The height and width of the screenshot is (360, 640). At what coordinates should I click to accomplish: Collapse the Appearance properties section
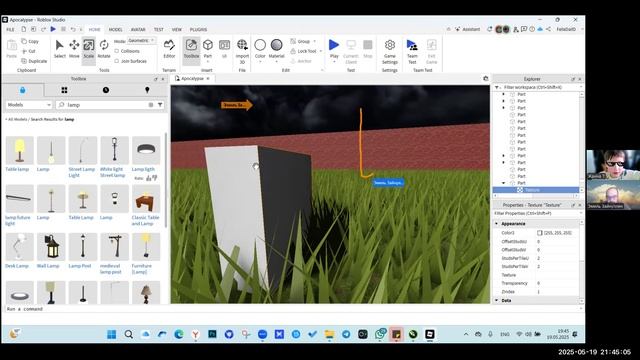point(497,224)
